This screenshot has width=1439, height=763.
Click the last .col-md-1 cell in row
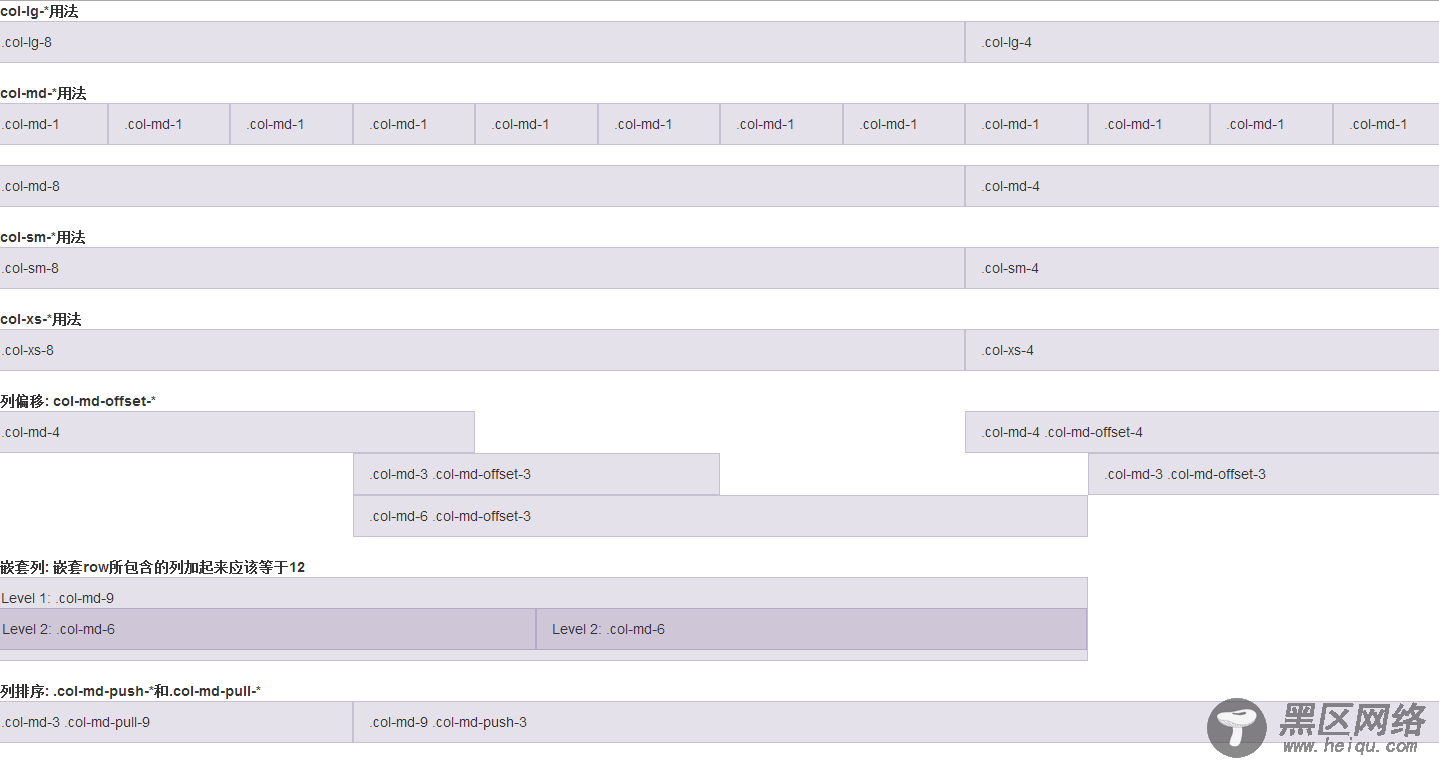[1386, 124]
